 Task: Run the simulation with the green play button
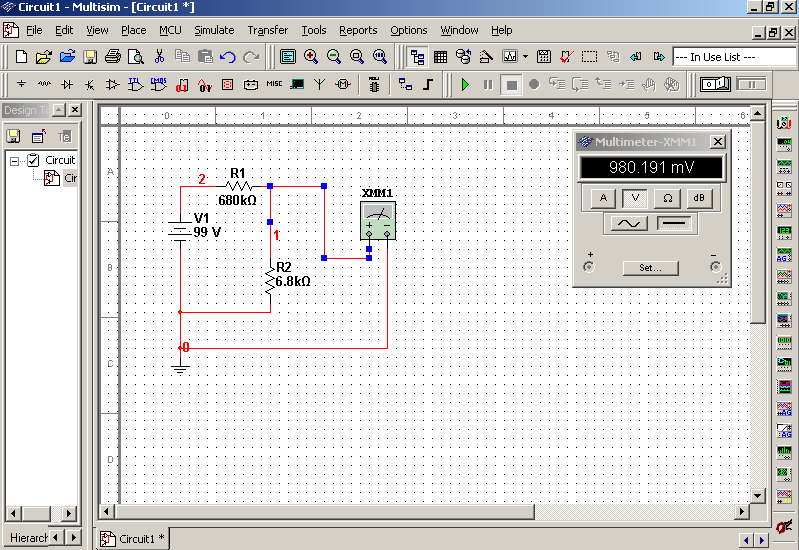(x=465, y=85)
